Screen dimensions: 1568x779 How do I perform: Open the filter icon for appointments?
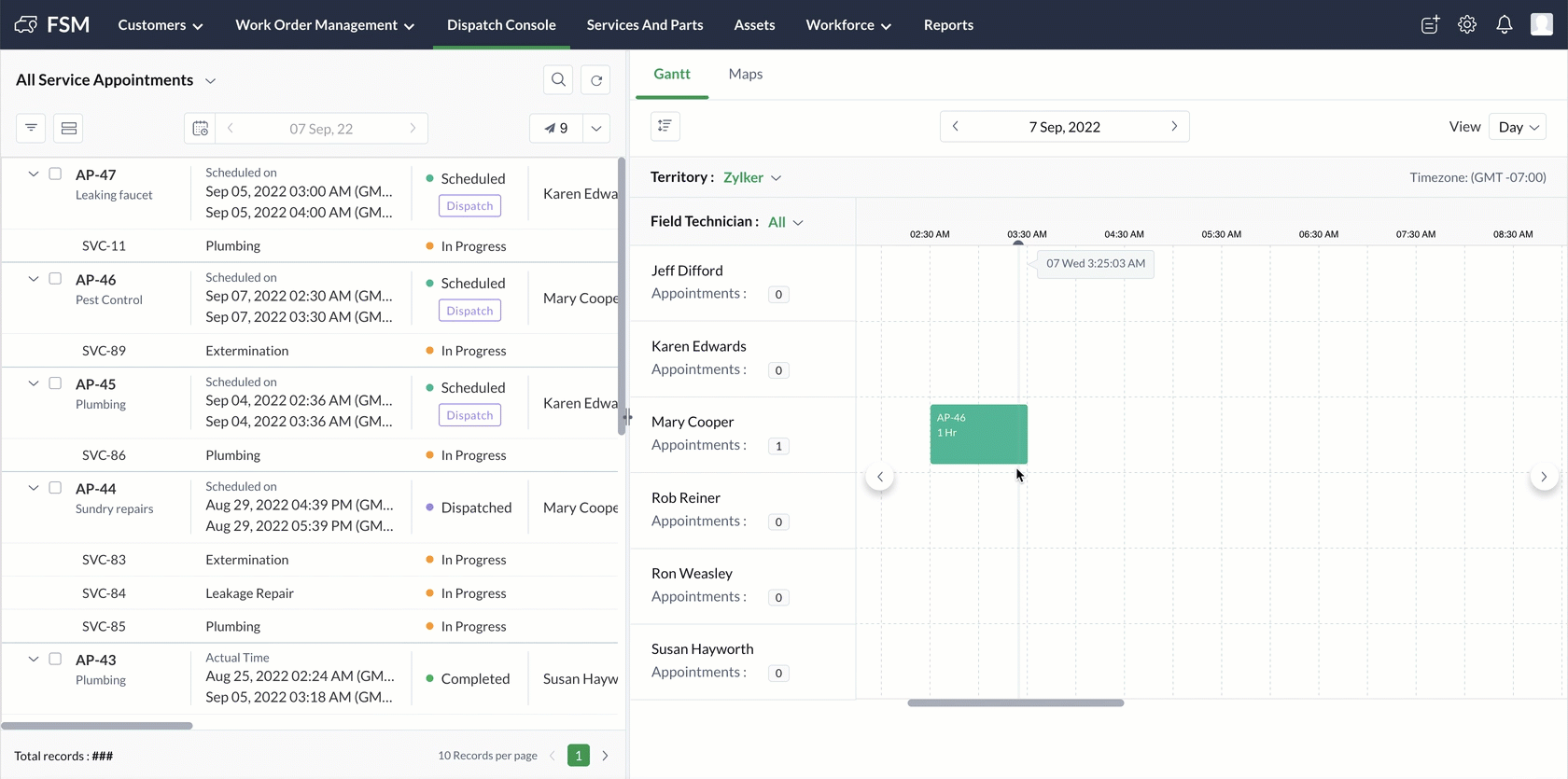pyautogui.click(x=31, y=128)
